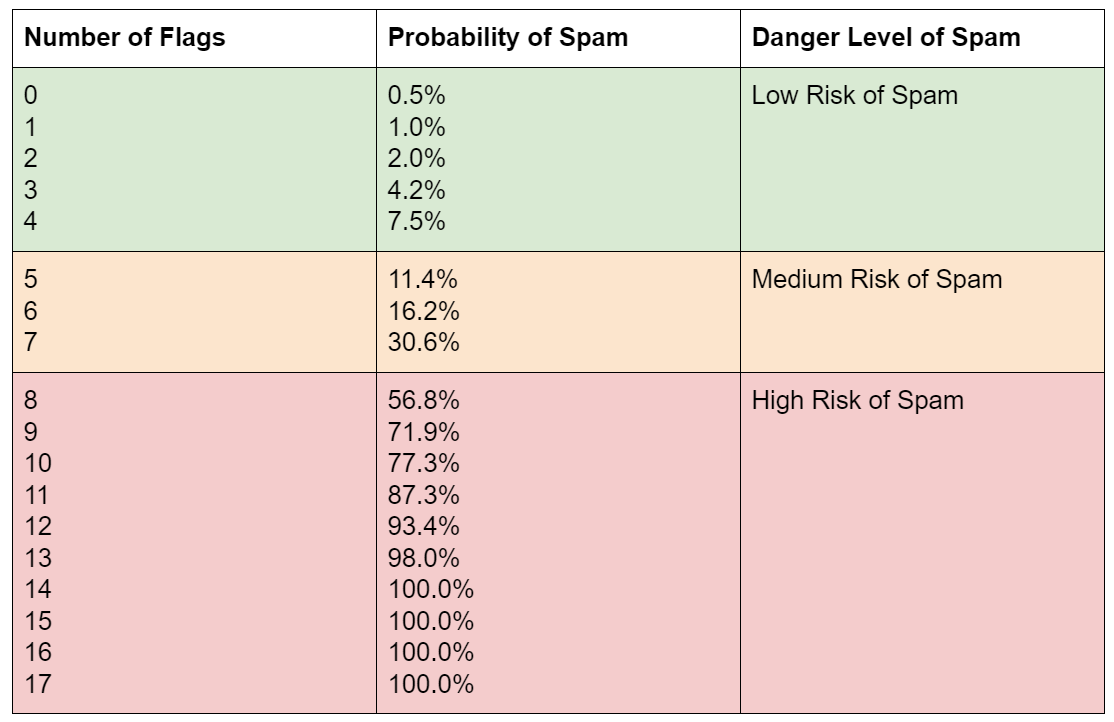This screenshot has height=722, width=1114.
Task: Select the 98.0% probability entry
Action: coord(423,558)
